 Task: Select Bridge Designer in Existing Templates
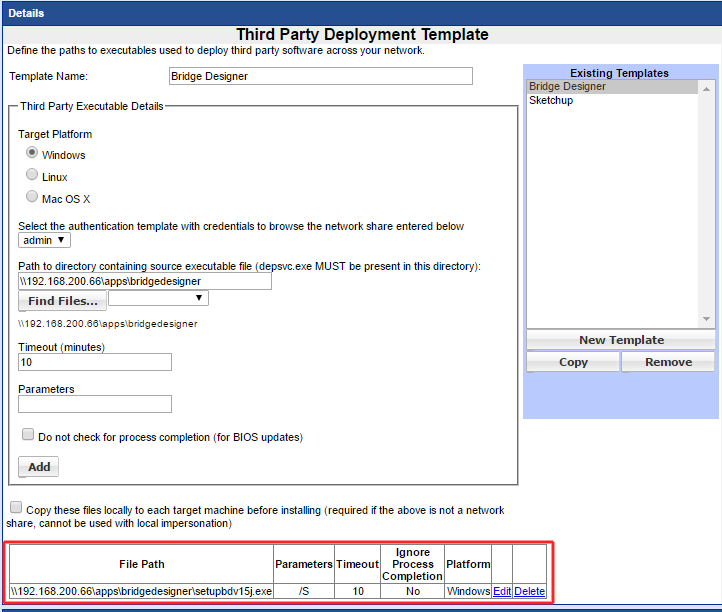(x=567, y=87)
